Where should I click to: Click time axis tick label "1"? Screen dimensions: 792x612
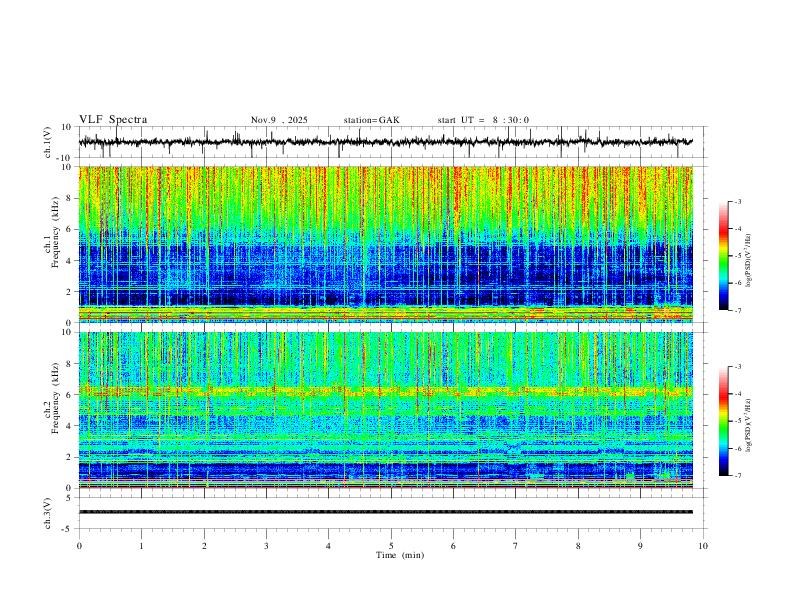[142, 546]
